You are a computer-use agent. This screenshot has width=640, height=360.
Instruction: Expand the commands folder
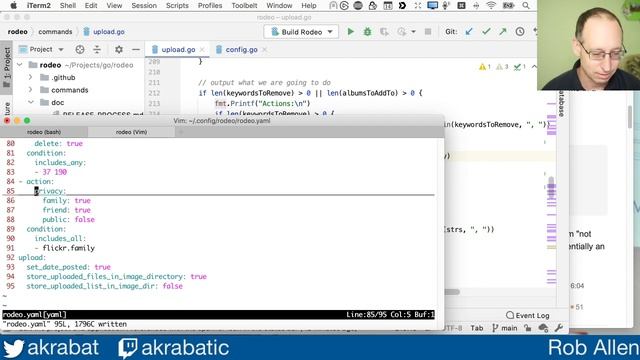[x=31, y=90]
